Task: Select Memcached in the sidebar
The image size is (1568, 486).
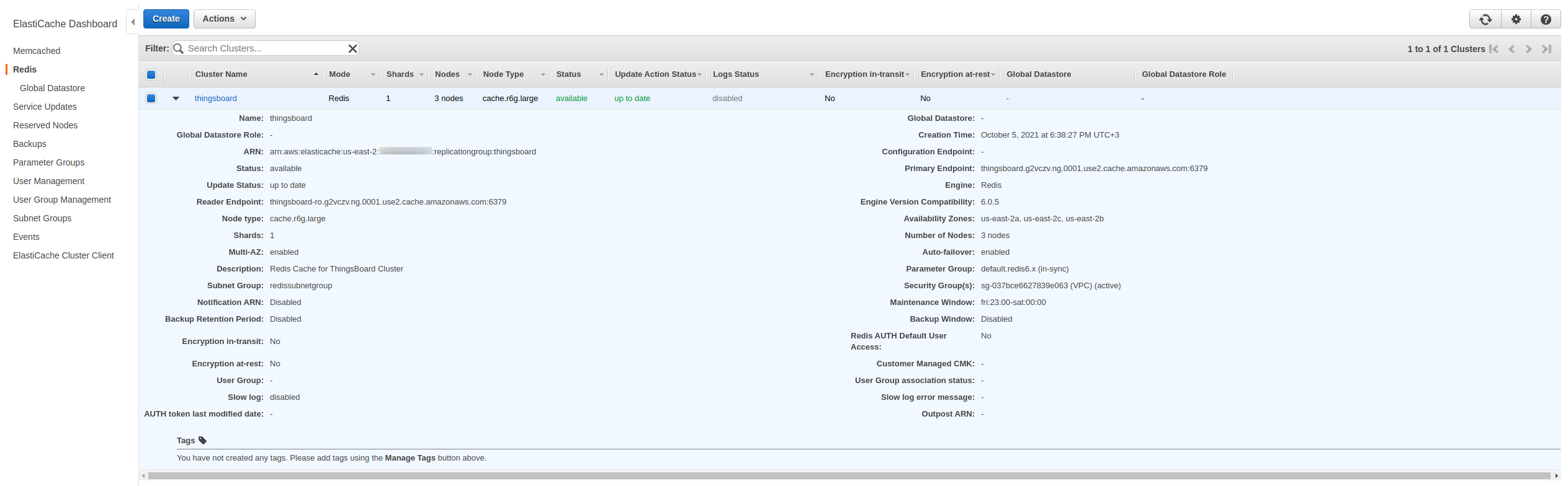Action: click(37, 51)
